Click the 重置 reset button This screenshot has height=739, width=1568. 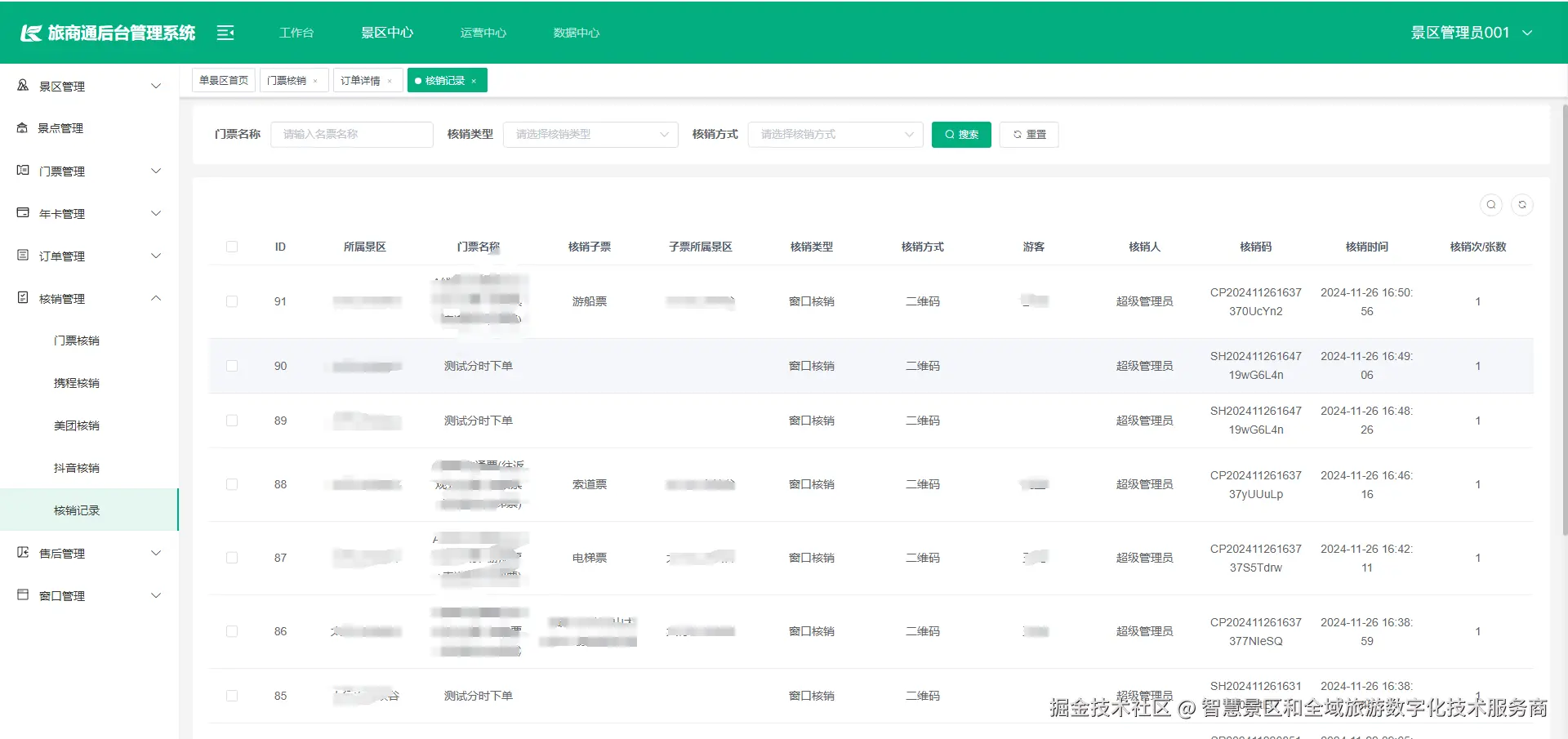pyautogui.click(x=1029, y=135)
